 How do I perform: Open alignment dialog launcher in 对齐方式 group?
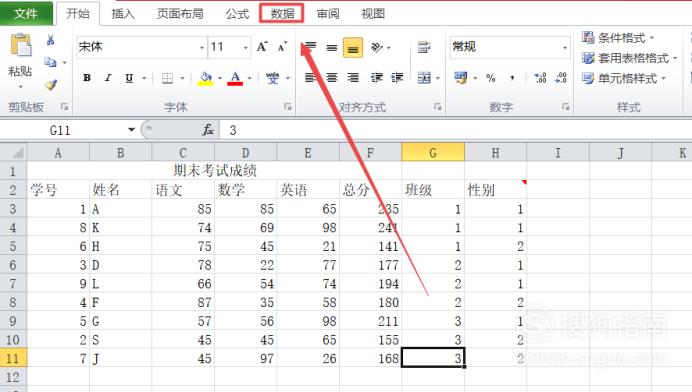click(x=437, y=106)
